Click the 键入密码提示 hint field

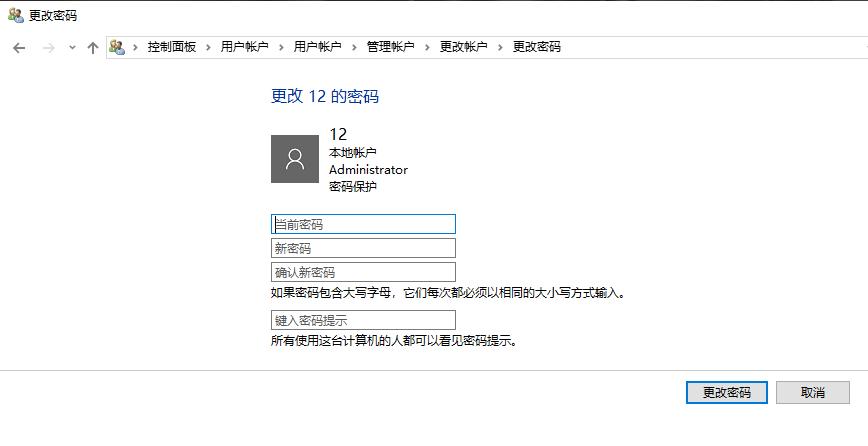(x=363, y=320)
